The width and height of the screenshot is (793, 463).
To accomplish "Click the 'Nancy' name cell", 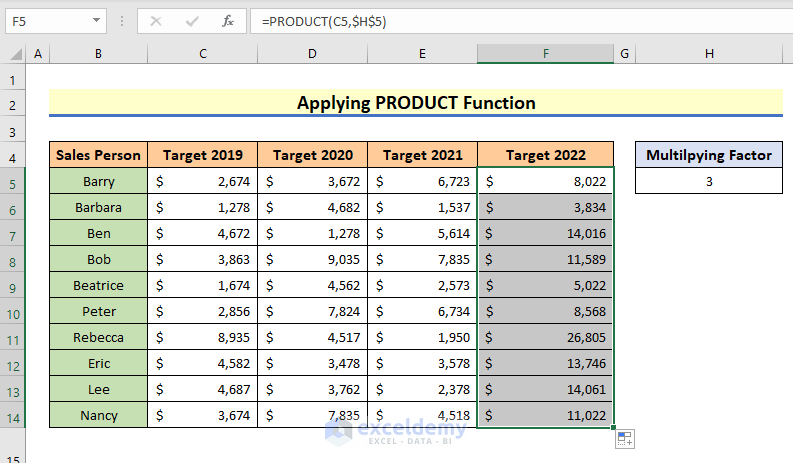I will coord(98,415).
